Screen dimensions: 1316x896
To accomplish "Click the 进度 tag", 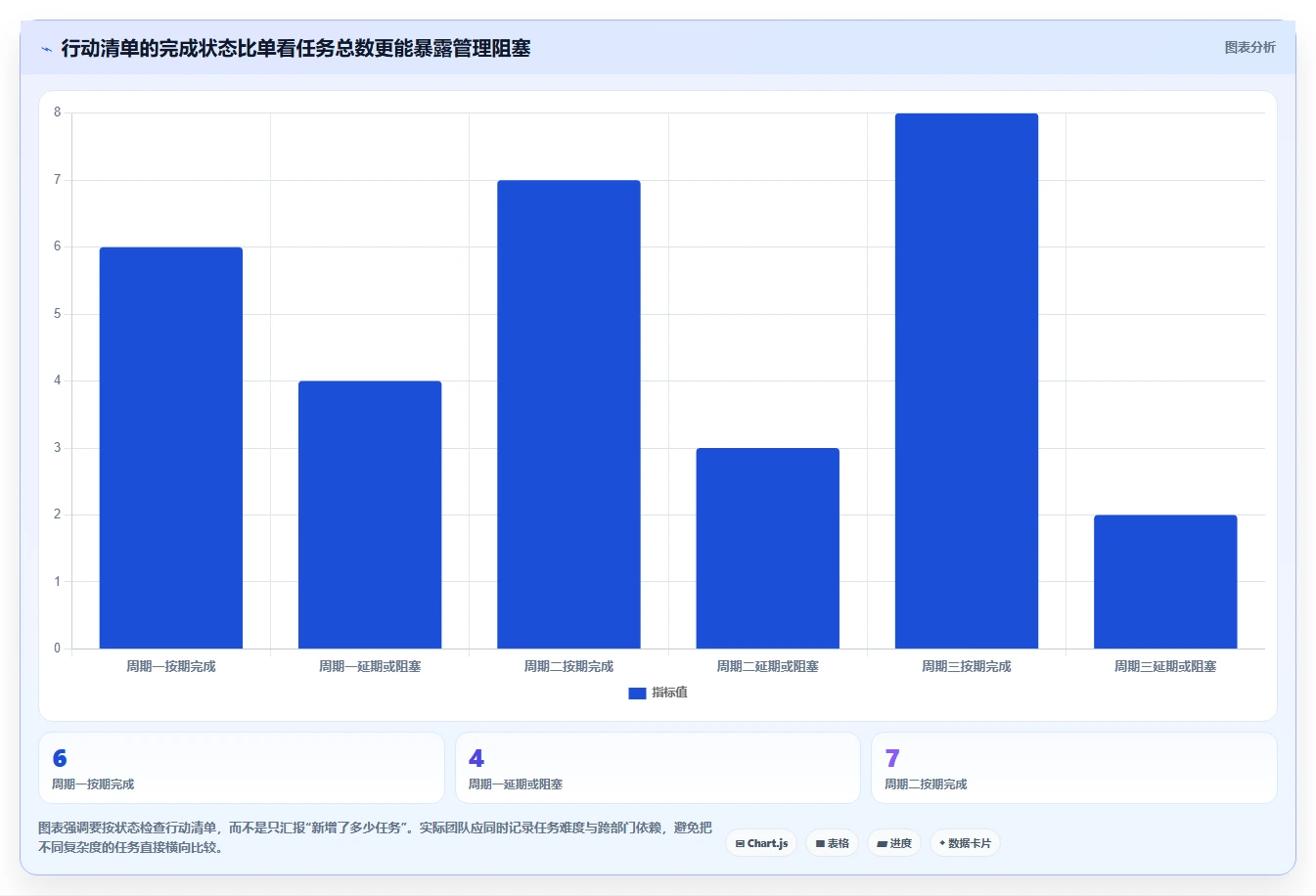I will pos(894,843).
